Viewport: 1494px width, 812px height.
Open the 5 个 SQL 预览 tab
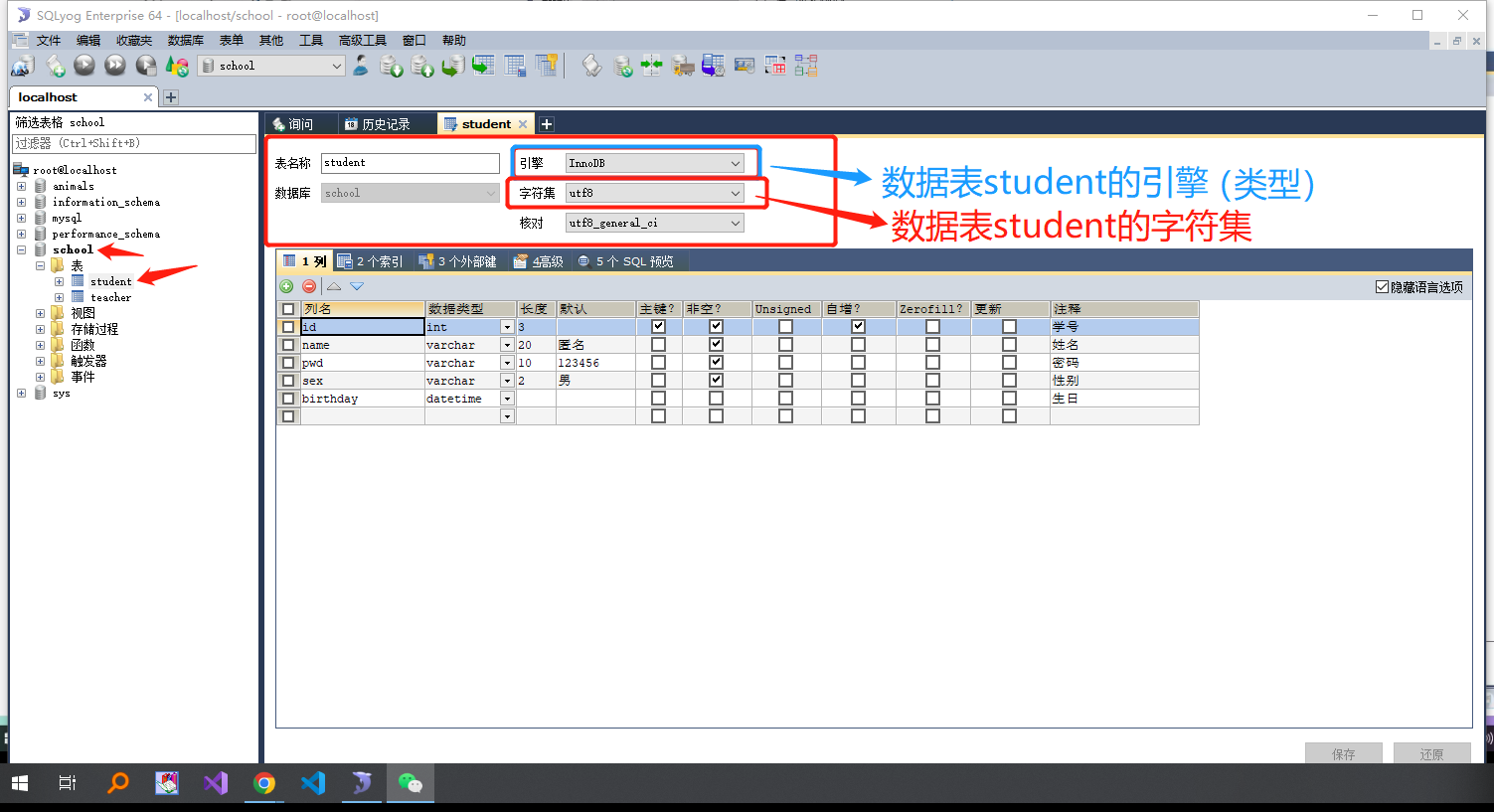click(626, 261)
